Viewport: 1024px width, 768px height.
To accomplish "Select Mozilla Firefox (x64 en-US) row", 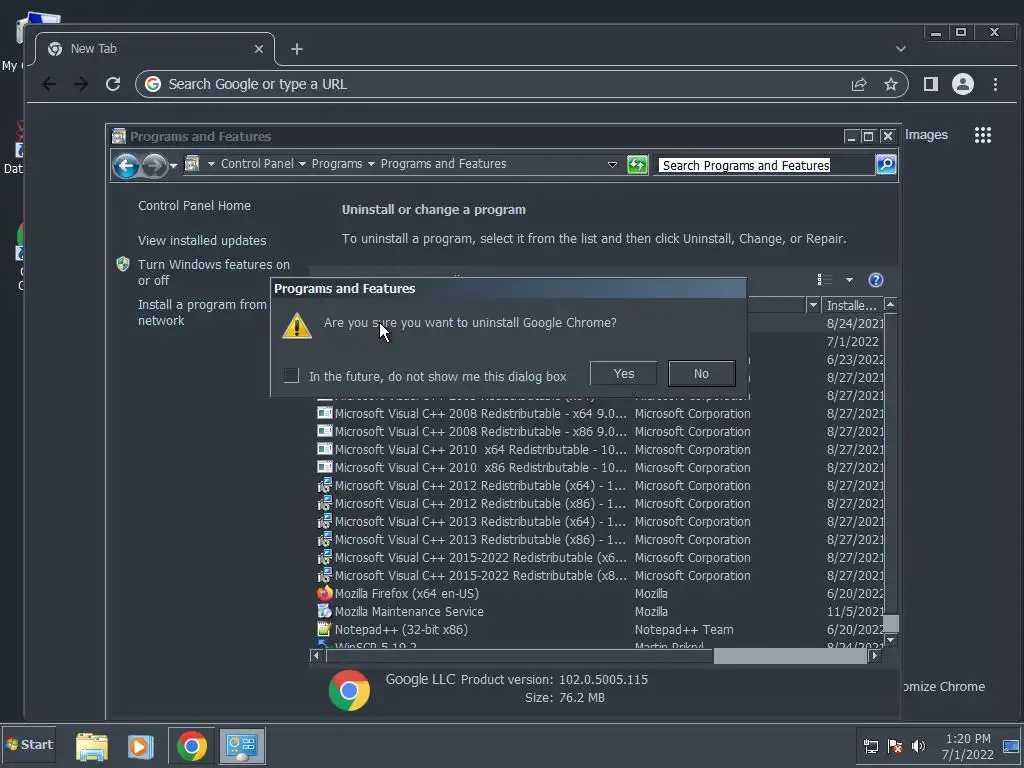I will coord(600,594).
